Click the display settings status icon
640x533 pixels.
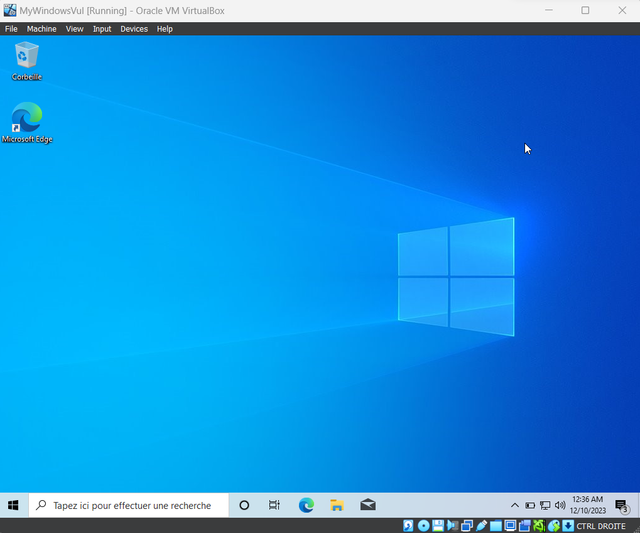click(x=510, y=526)
